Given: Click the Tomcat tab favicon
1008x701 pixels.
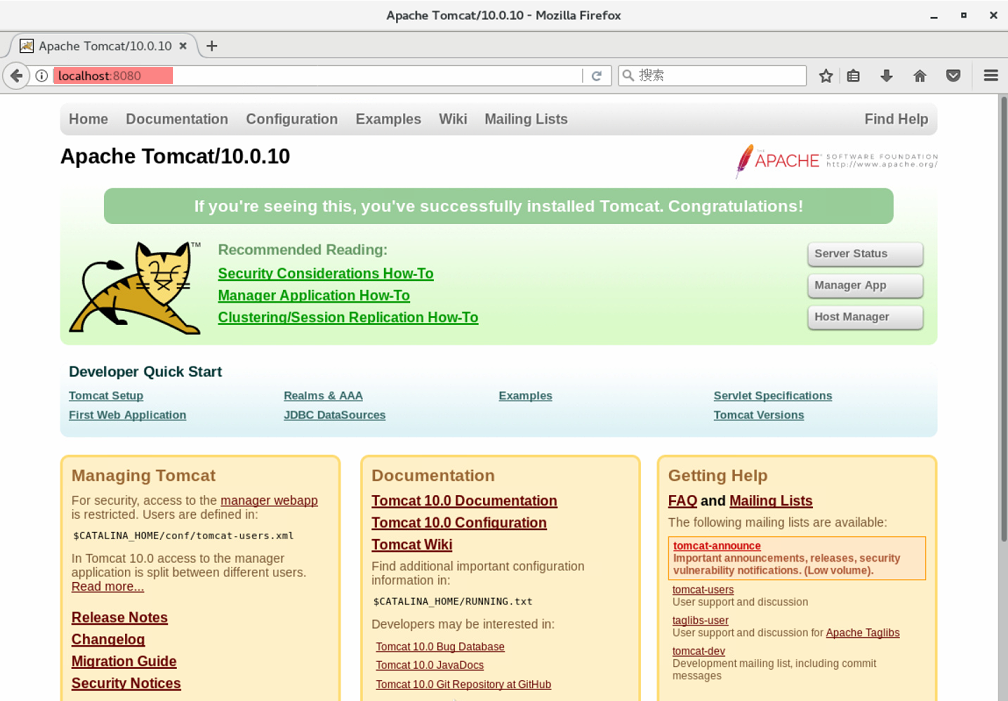Looking at the screenshot, I should [x=26, y=46].
